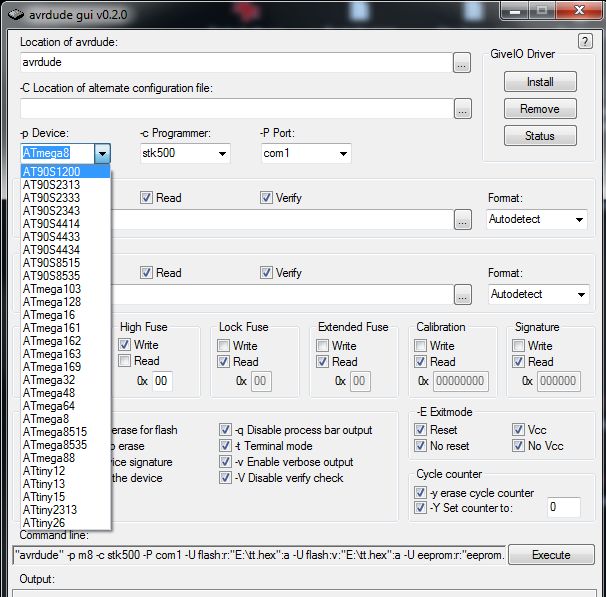
Task: Collapse the Device dropdown arrow
Action: tap(102, 153)
